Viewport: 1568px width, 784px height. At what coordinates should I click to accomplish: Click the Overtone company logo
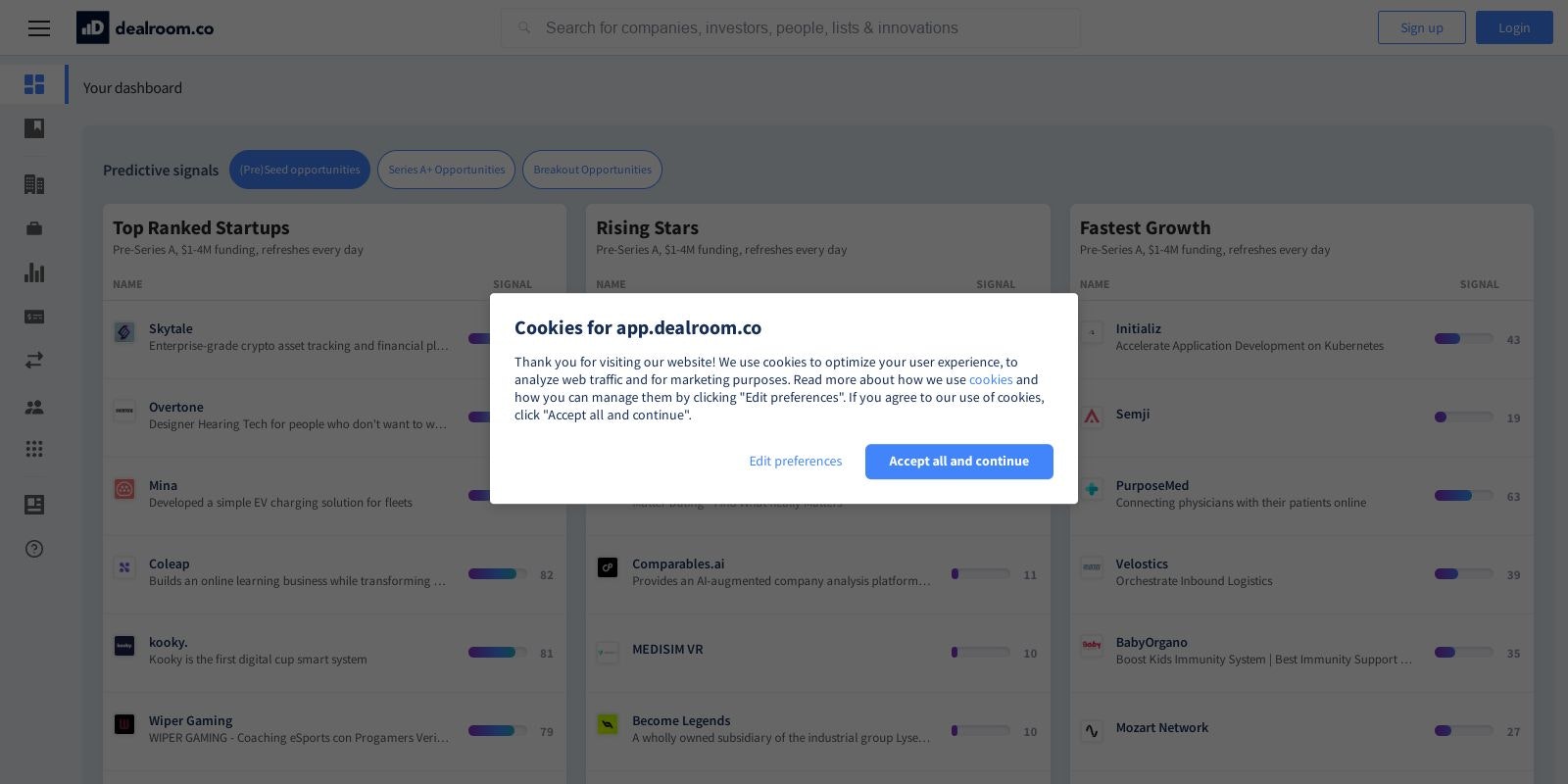[124, 411]
